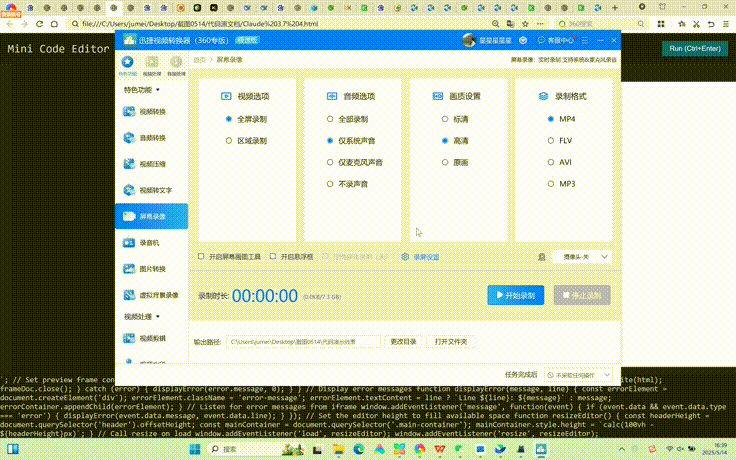The image size is (736, 460).
Task: Click the 开始录制 button
Action: point(515,295)
